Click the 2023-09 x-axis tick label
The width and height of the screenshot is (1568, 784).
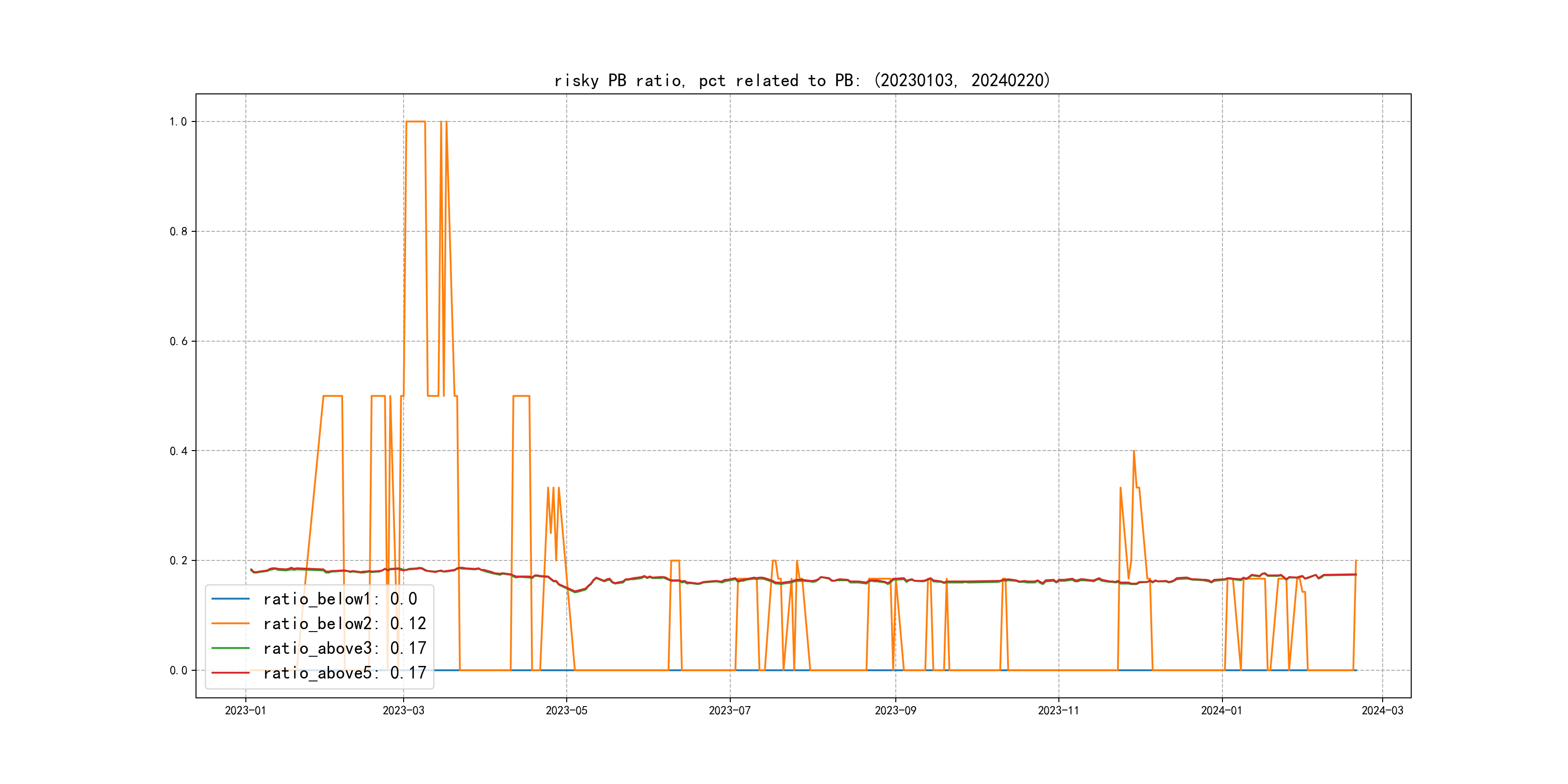coord(895,710)
